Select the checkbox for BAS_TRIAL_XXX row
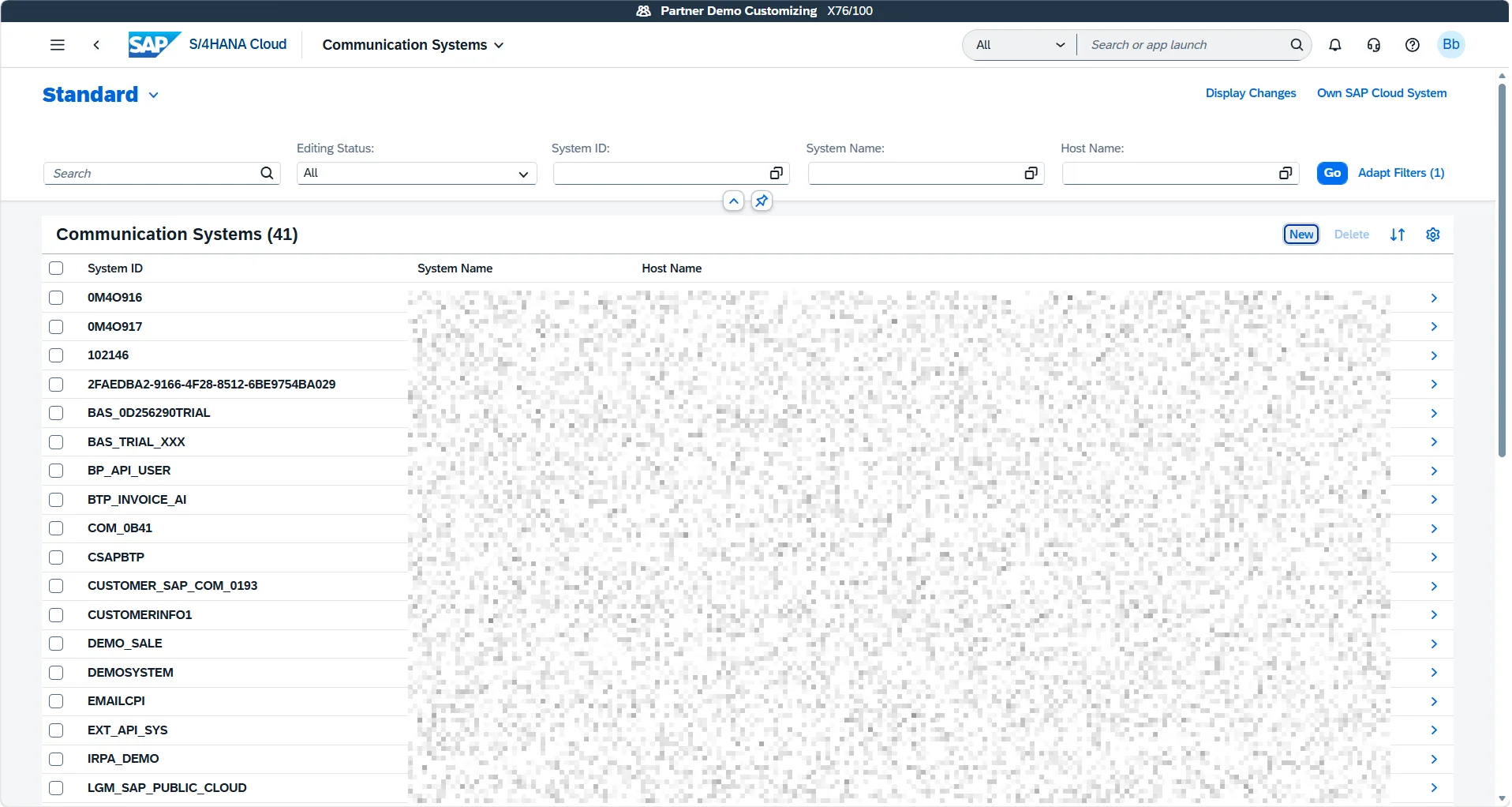The height and width of the screenshot is (807, 1512). click(x=56, y=442)
